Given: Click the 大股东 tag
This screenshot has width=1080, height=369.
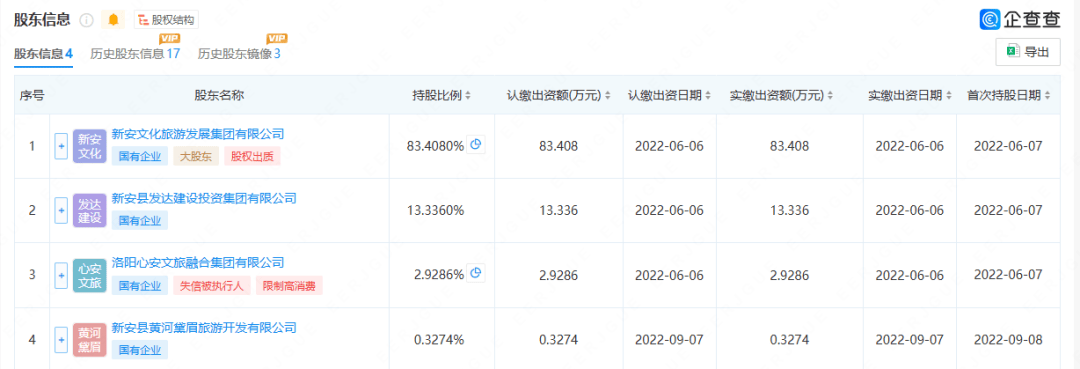Looking at the screenshot, I should click(x=196, y=156).
